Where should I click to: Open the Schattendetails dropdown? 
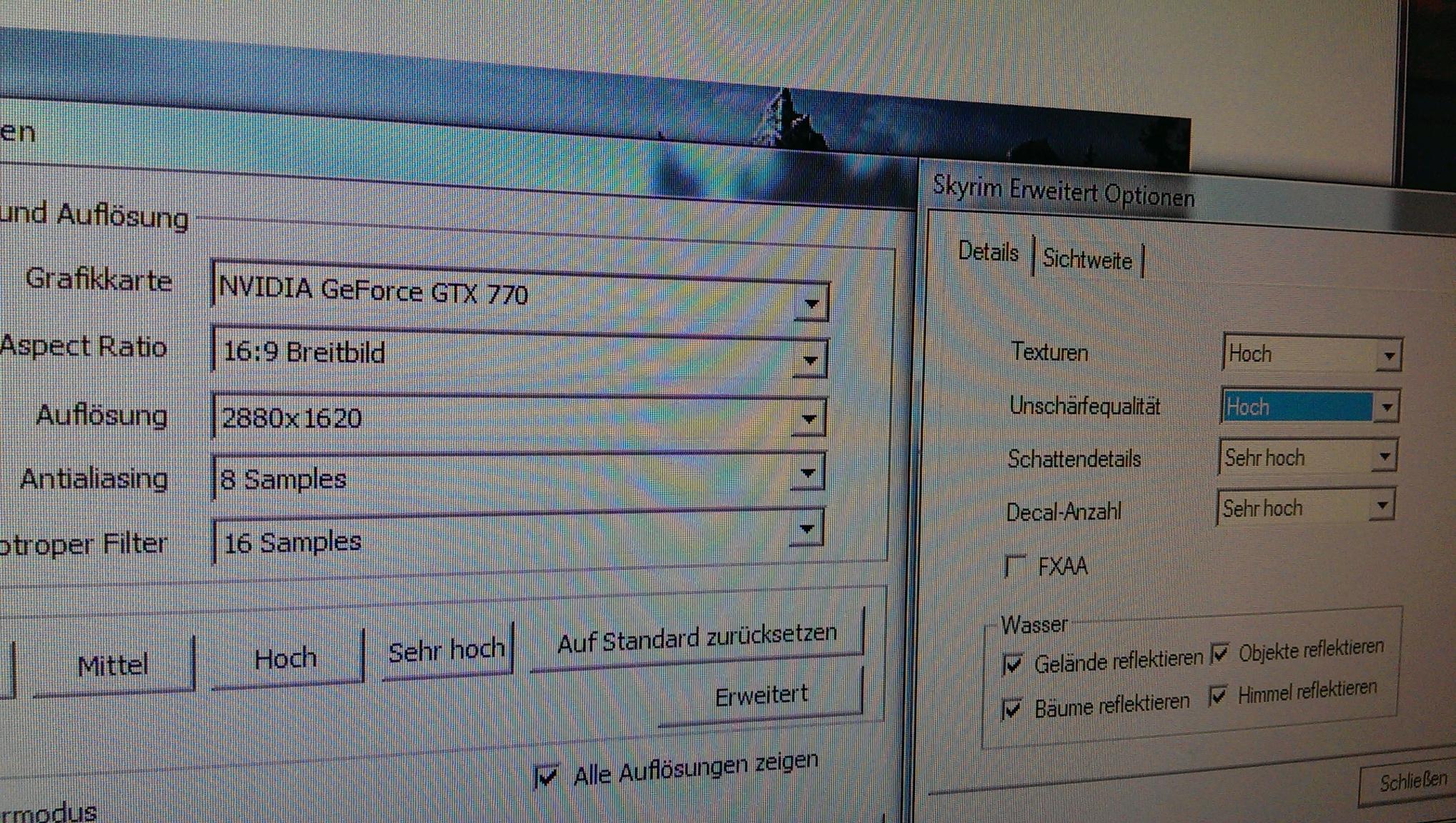coord(1307,457)
